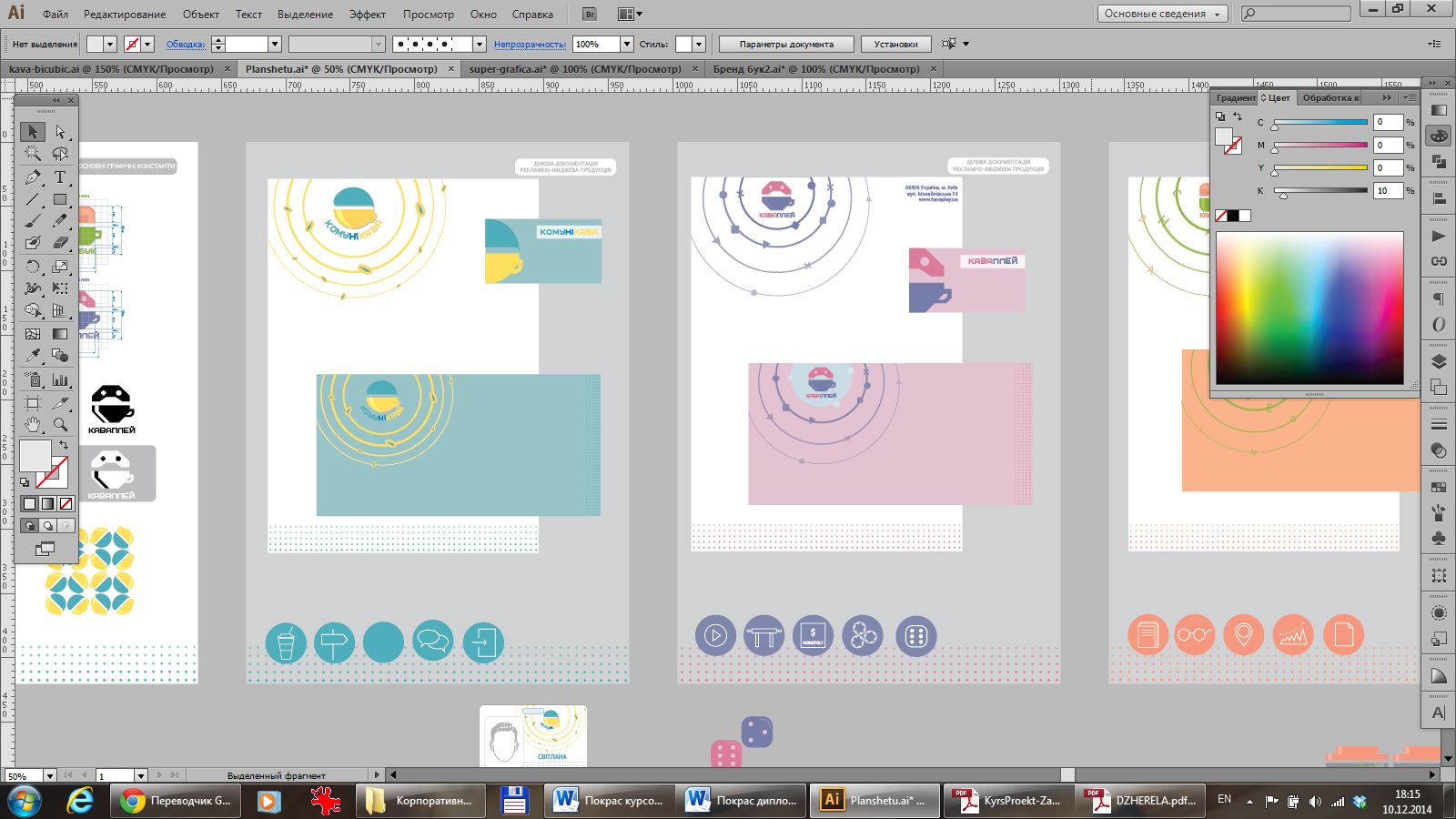
Task: Pick the Magic Wand tool
Action: [33, 154]
